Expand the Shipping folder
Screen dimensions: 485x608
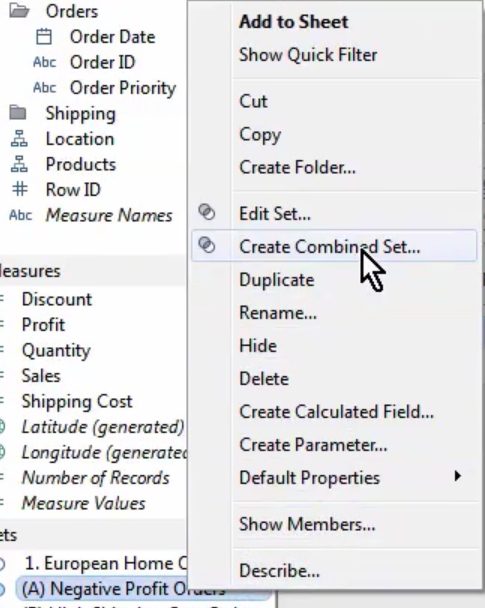(x=18, y=113)
